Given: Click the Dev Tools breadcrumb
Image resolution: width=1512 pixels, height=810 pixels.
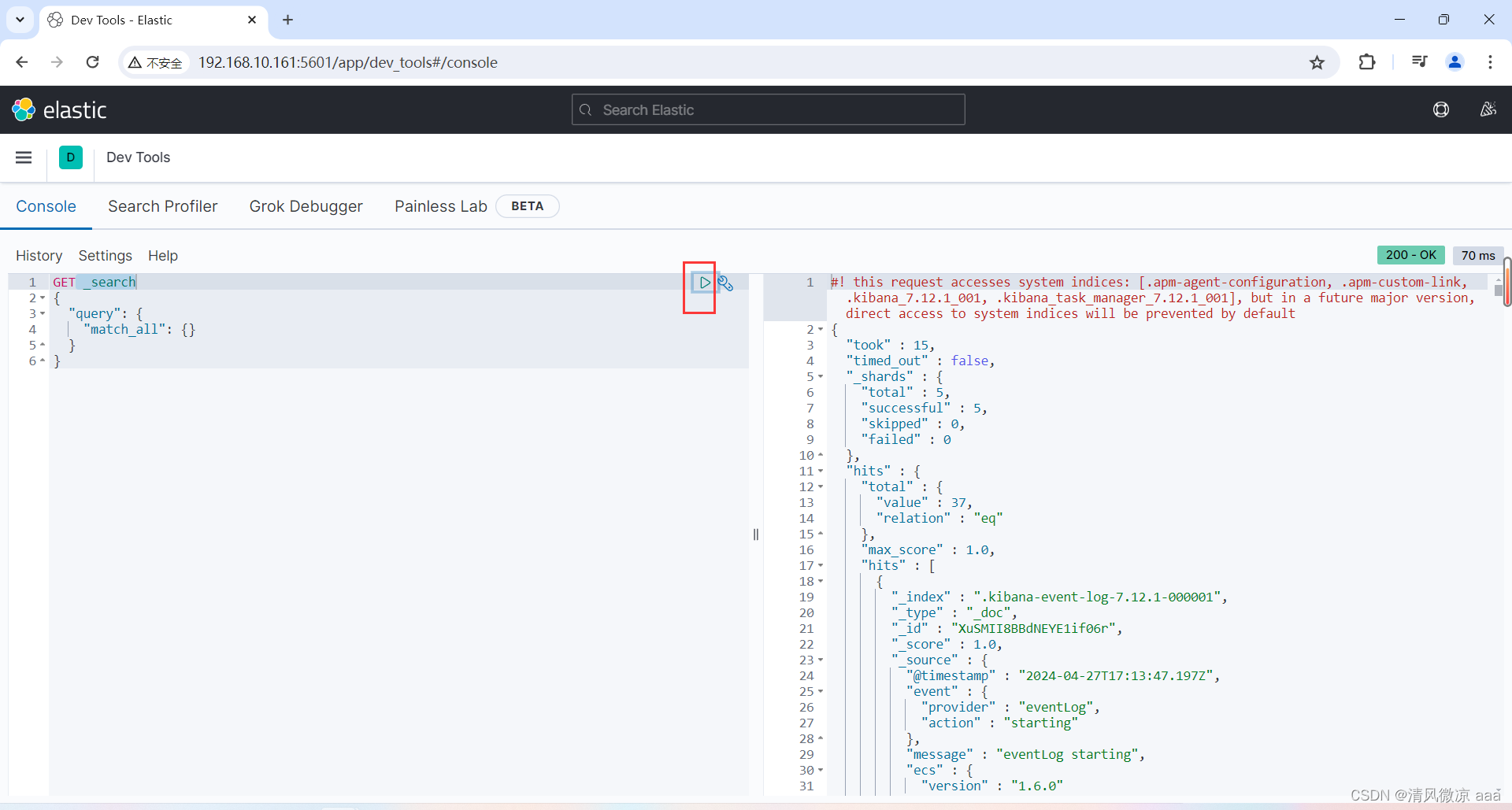Looking at the screenshot, I should (x=138, y=157).
